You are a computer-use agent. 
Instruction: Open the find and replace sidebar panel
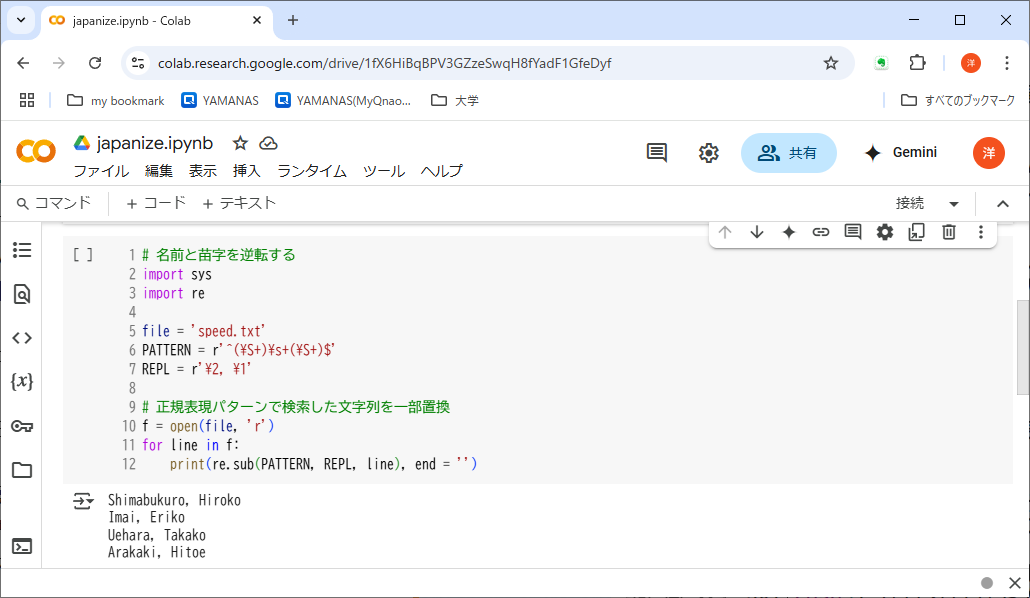point(22,294)
